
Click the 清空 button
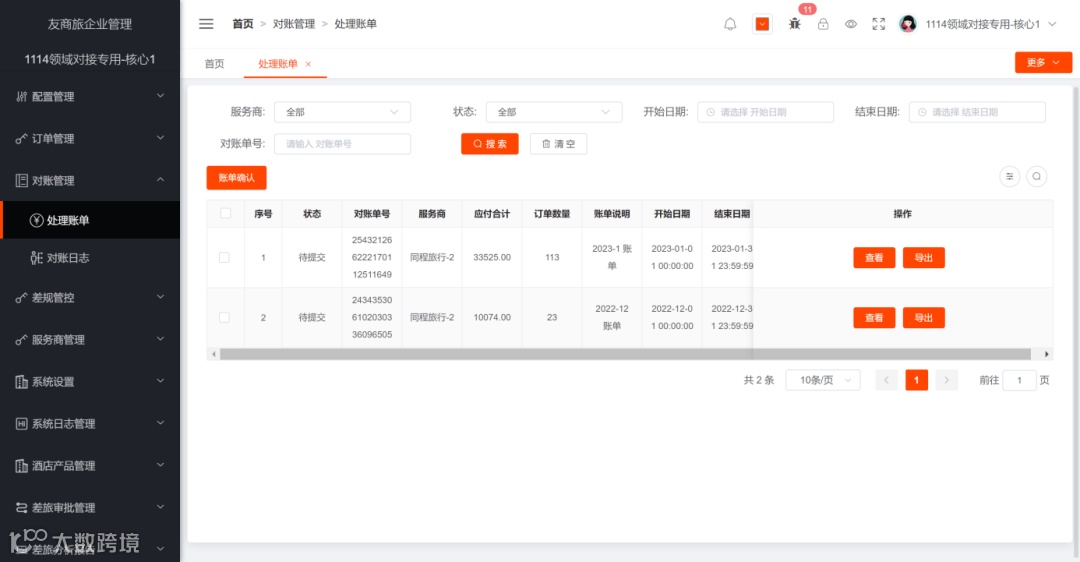(559, 144)
